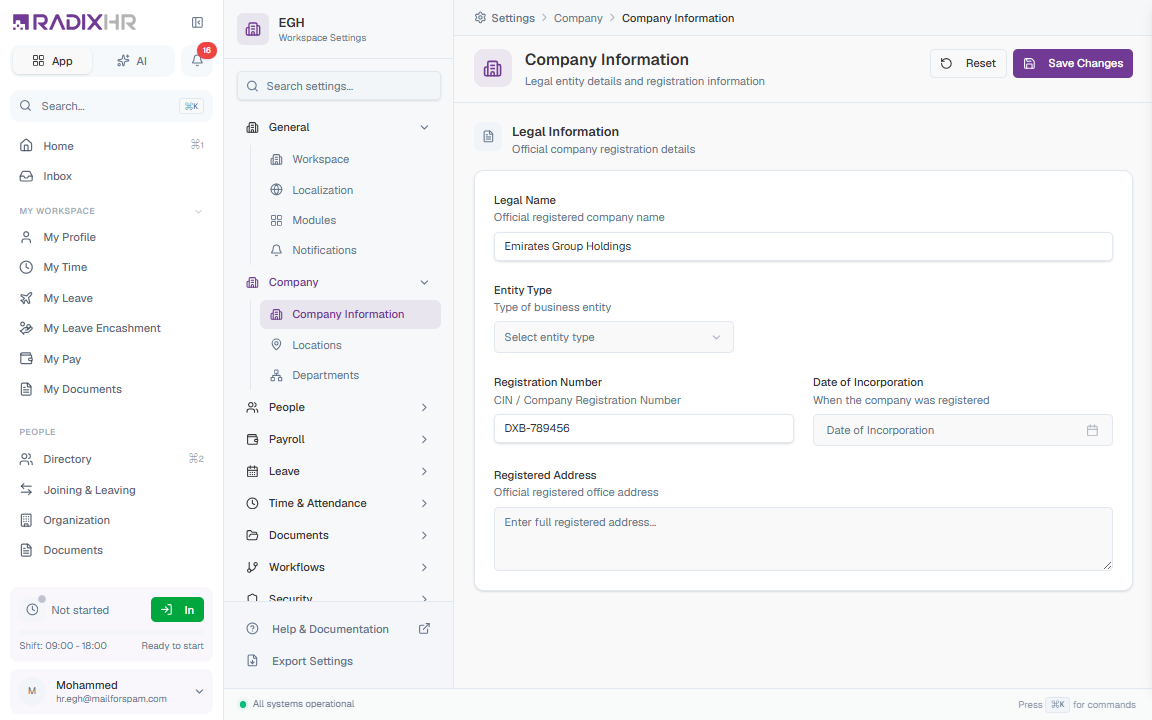Expand the Time & Attendance section

pyautogui.click(x=424, y=503)
